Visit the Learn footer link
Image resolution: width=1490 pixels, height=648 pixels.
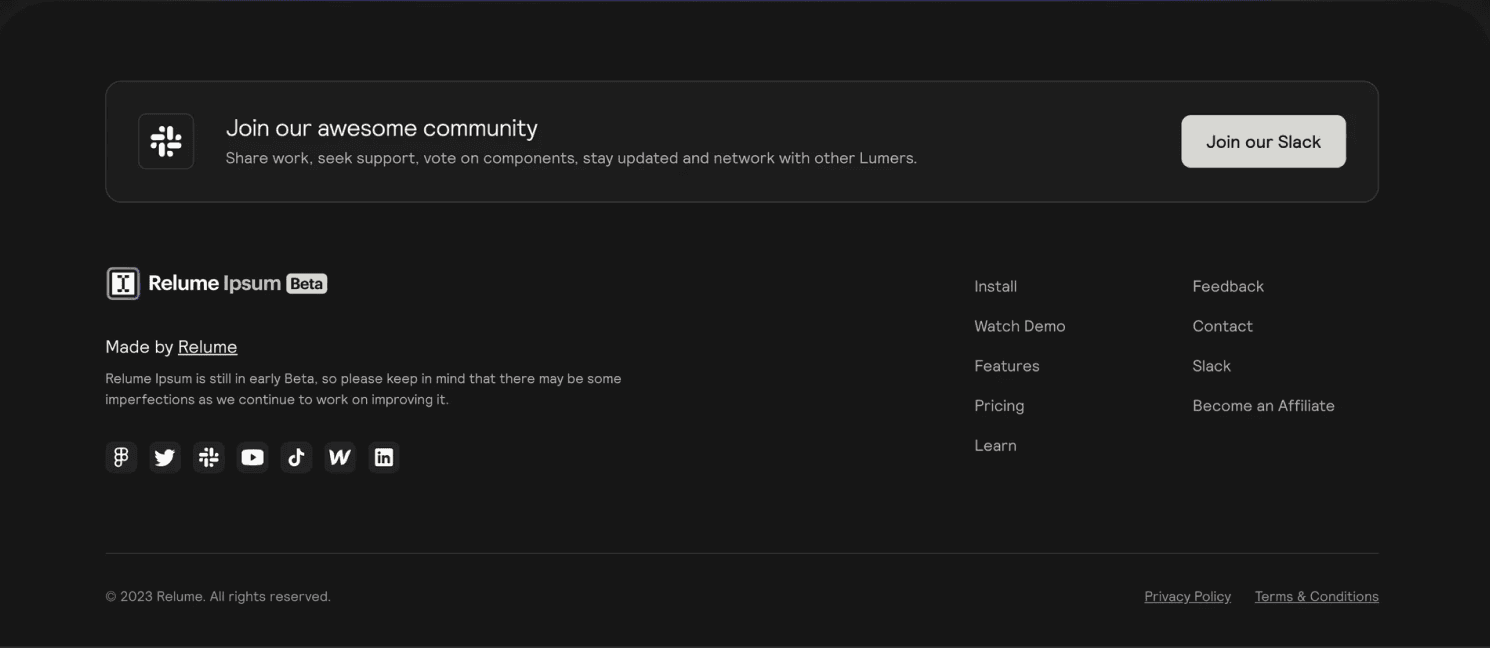[995, 446]
